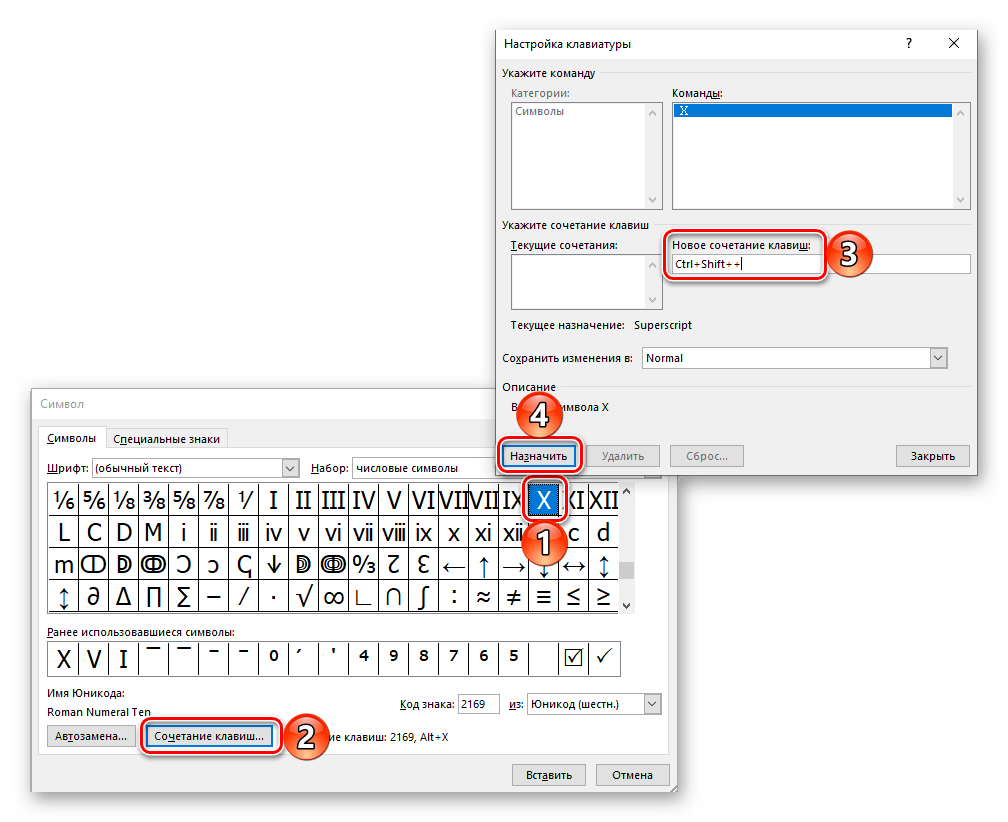Pick digit 9 in recent symbols
This screenshot has height=822, width=1008.
pyautogui.click(x=393, y=657)
